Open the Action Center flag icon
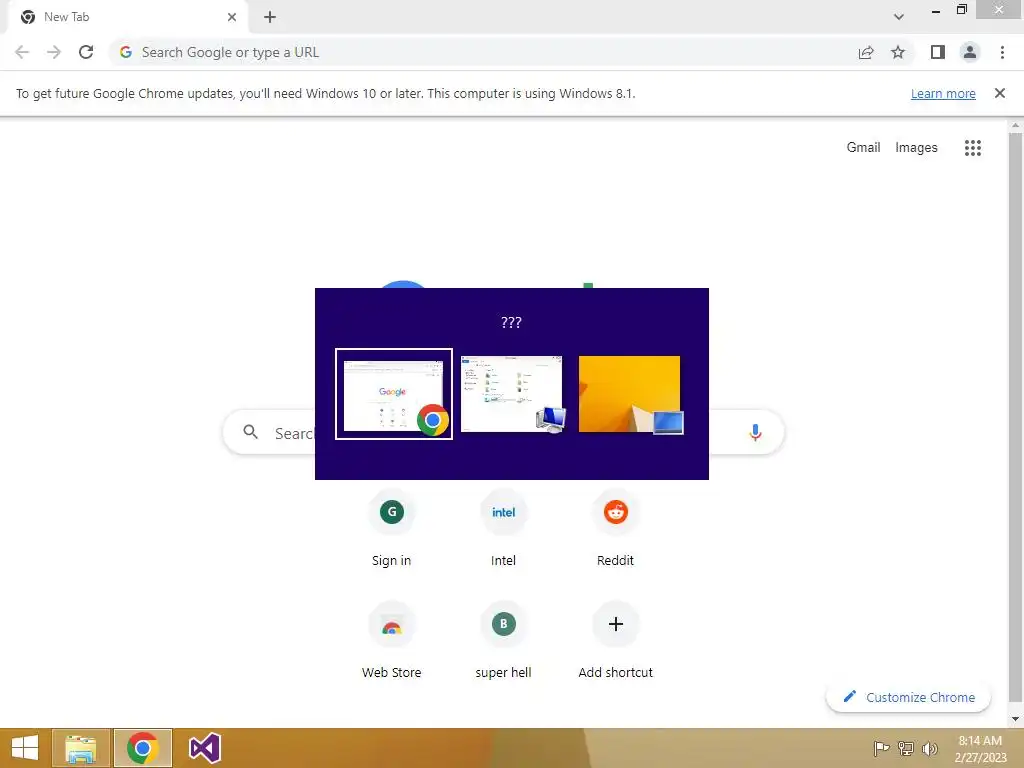The image size is (1024, 768). (x=881, y=748)
